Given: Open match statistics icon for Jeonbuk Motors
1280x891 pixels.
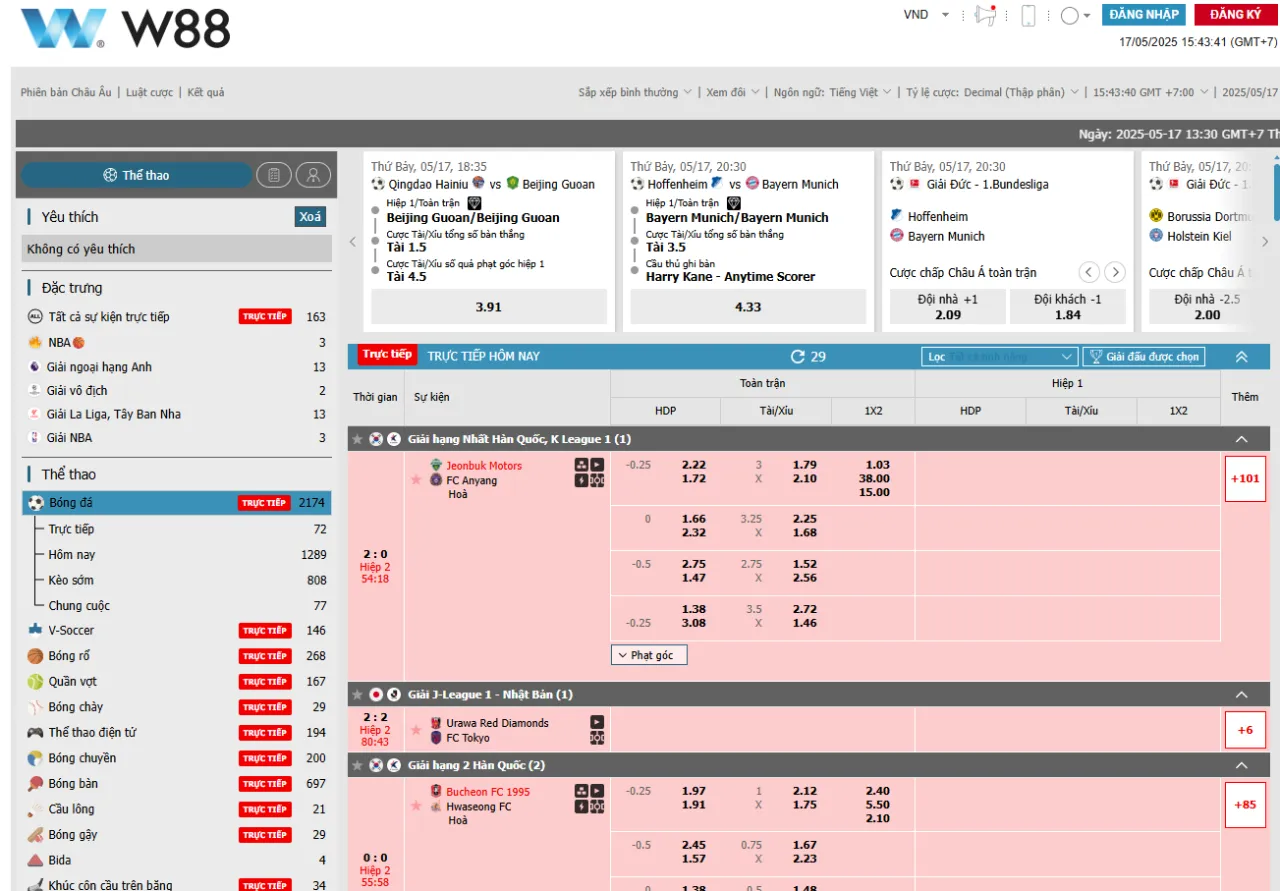Looking at the screenshot, I should 581,465.
